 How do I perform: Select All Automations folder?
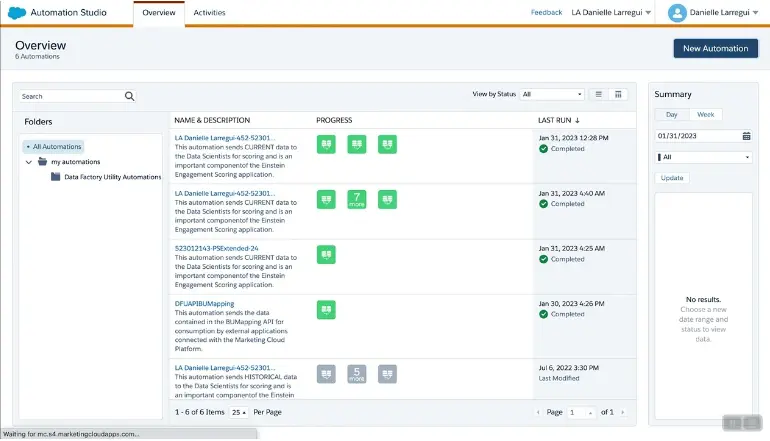[53, 146]
